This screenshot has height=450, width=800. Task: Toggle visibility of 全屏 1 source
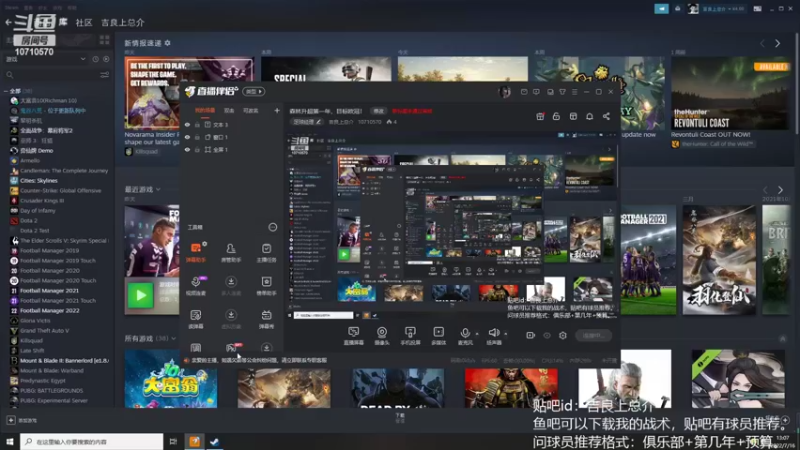point(187,149)
